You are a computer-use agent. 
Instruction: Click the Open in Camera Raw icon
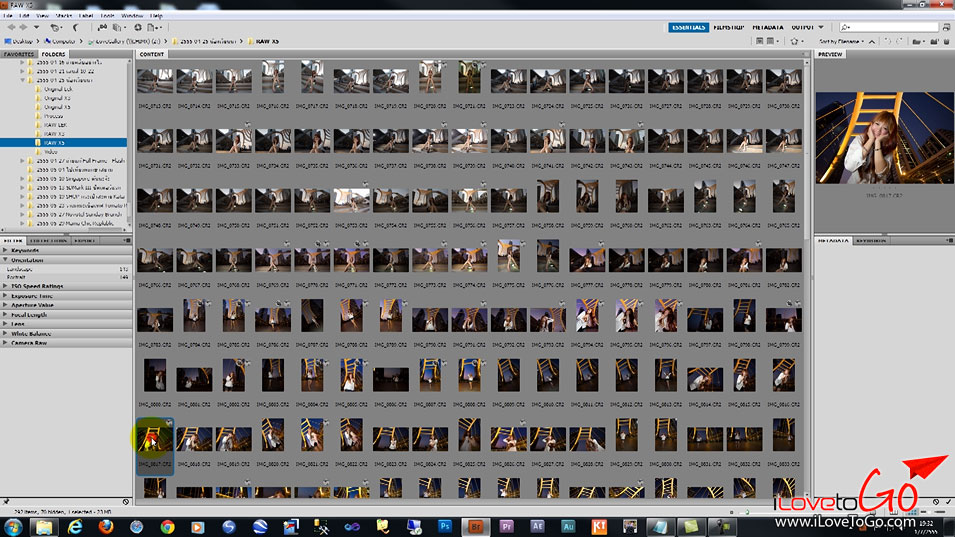(x=138, y=27)
